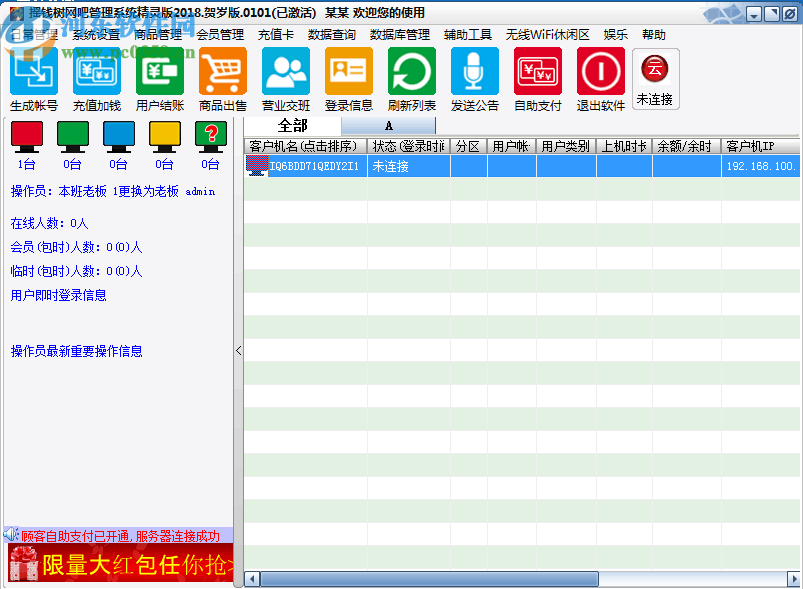
Task: Click the 1台 count under red monitor
Action: pyautogui.click(x=27, y=164)
